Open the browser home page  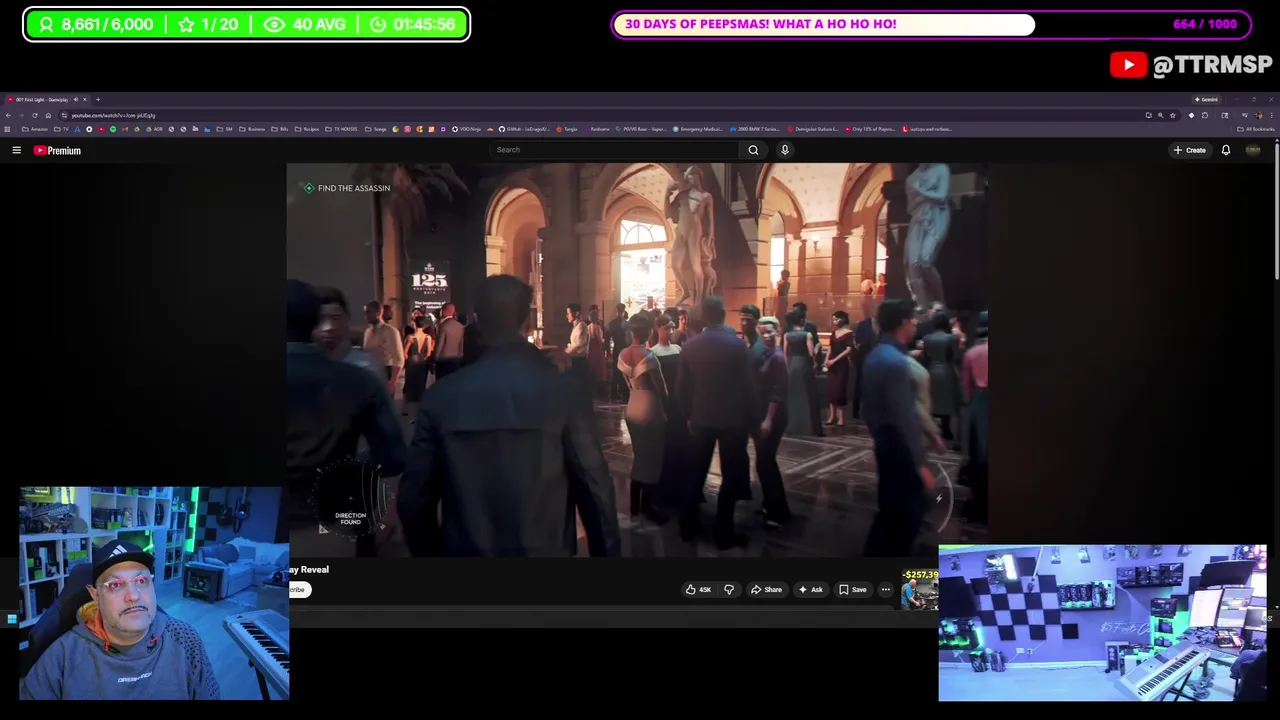point(48,115)
